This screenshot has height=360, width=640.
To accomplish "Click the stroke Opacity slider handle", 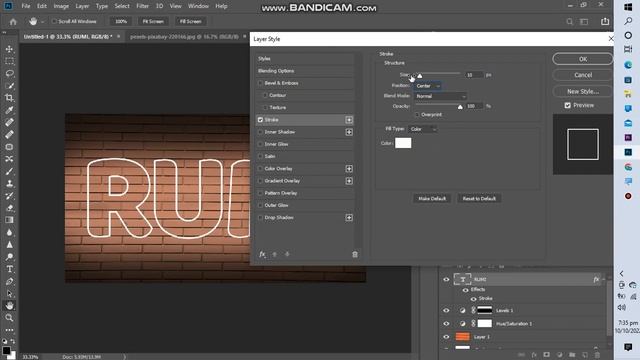I will coord(460,107).
